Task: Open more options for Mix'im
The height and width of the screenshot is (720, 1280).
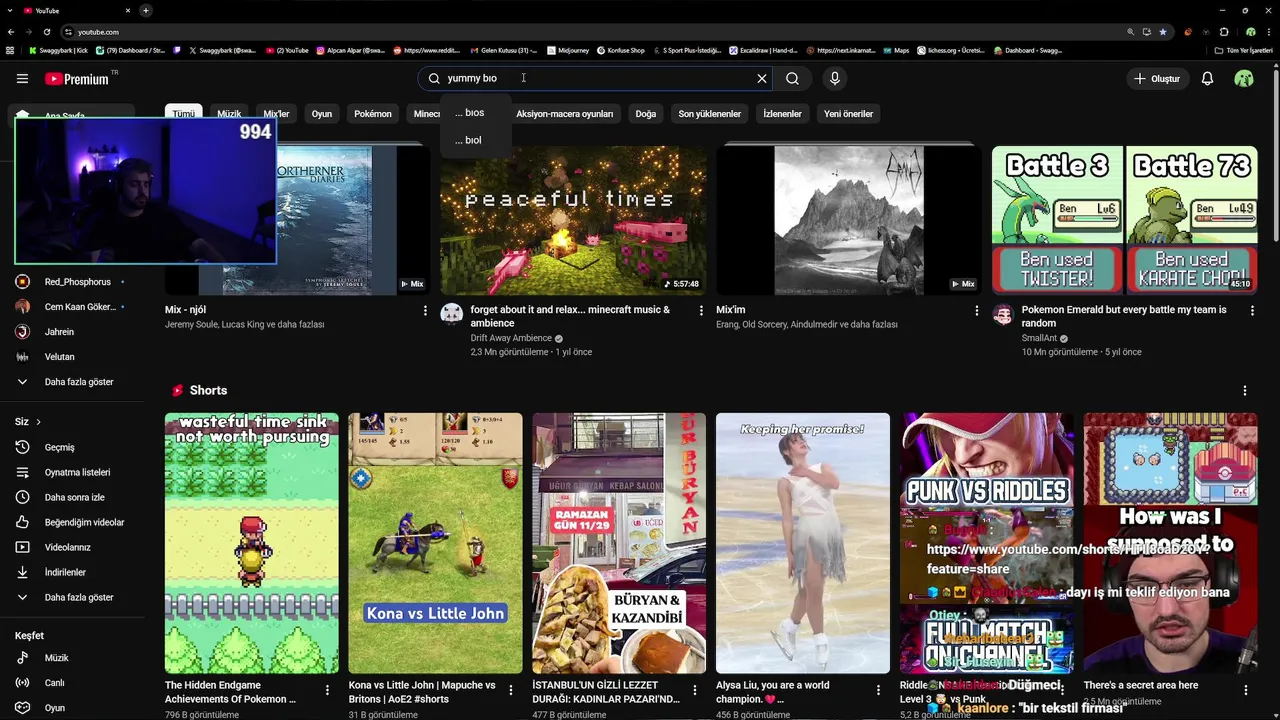Action: click(976, 311)
